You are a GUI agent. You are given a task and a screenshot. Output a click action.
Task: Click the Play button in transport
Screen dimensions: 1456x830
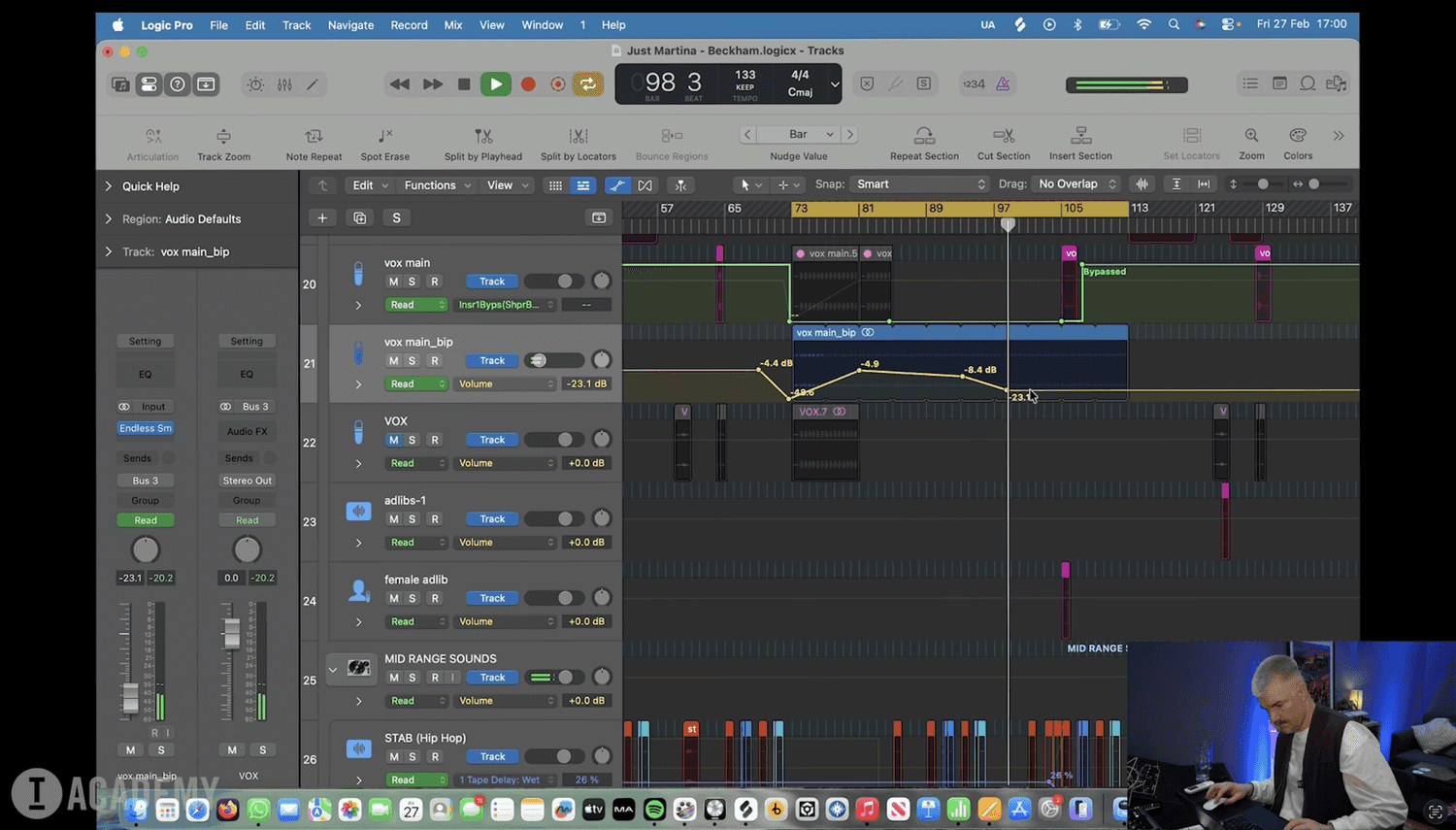[495, 84]
